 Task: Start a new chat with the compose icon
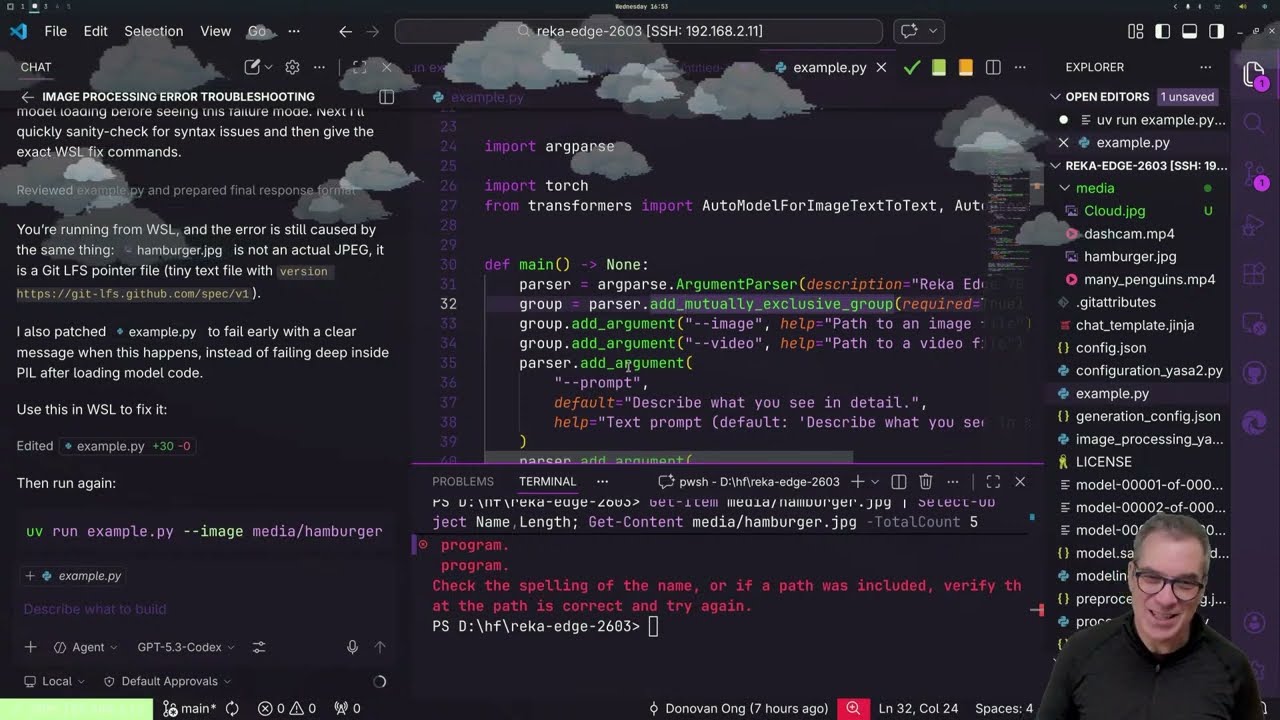[252, 67]
